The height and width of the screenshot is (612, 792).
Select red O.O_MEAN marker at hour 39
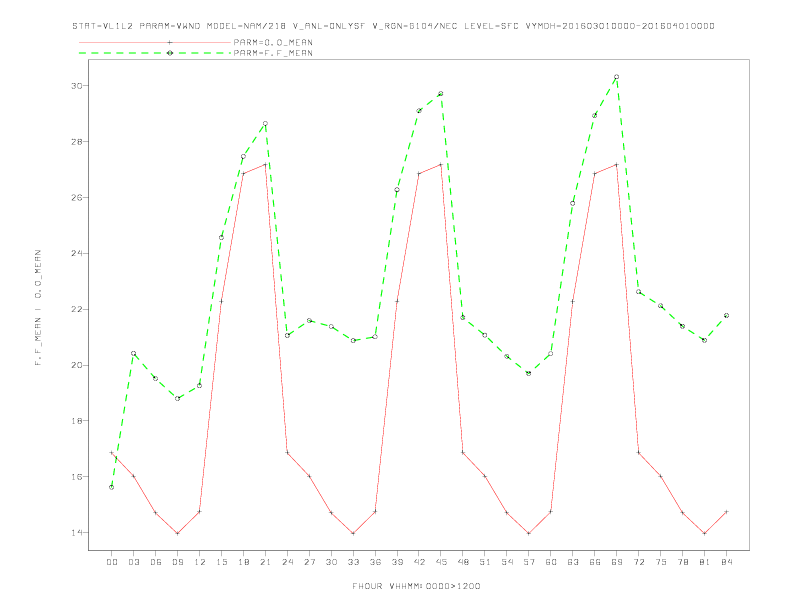point(397,301)
